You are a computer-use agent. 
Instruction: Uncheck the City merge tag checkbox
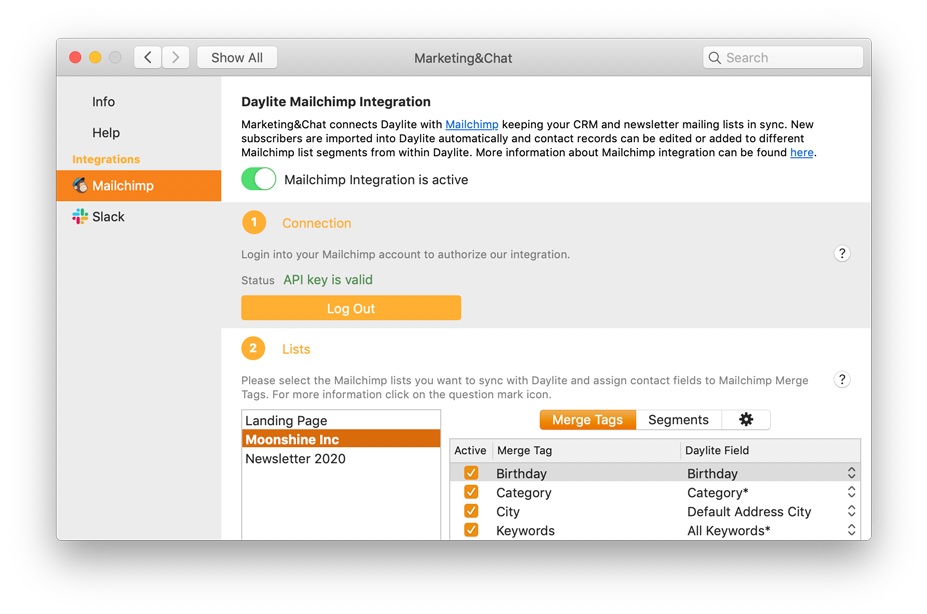click(x=471, y=511)
